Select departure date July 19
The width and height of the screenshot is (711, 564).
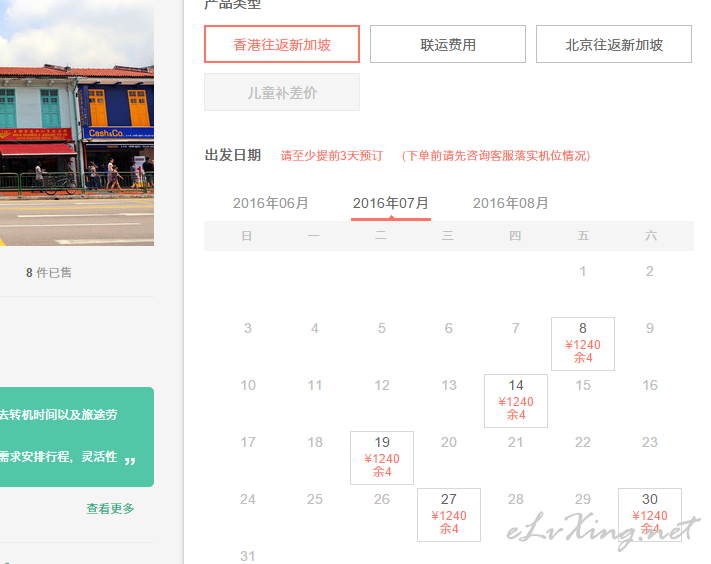(382, 458)
